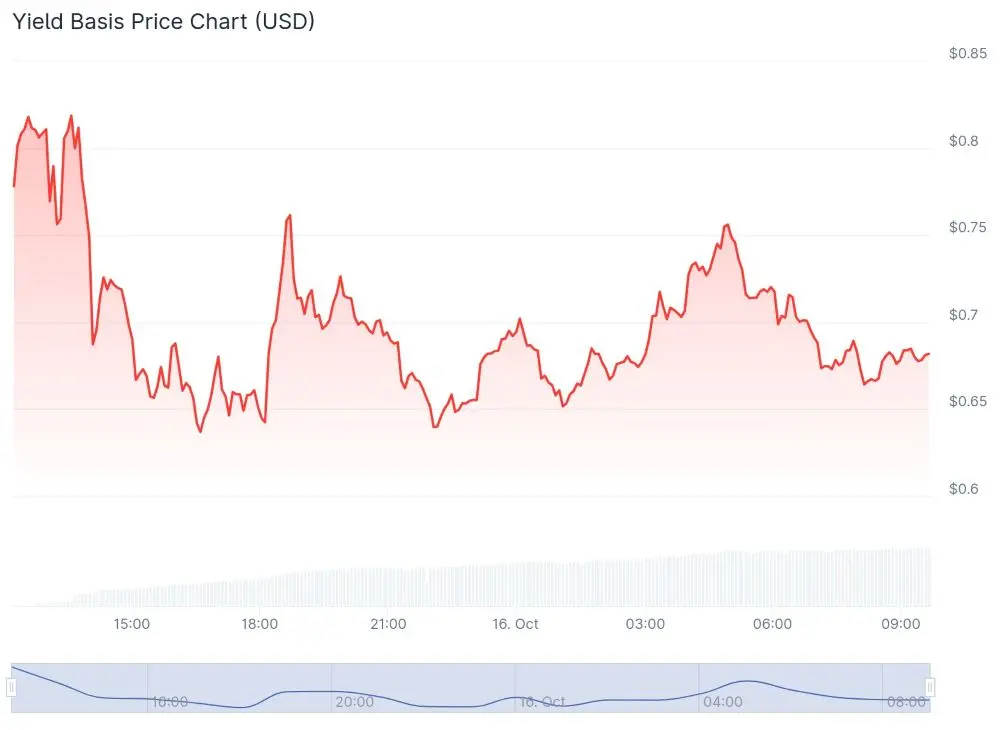
Task: Click the 16:00 label in navigator
Action: coord(169,702)
